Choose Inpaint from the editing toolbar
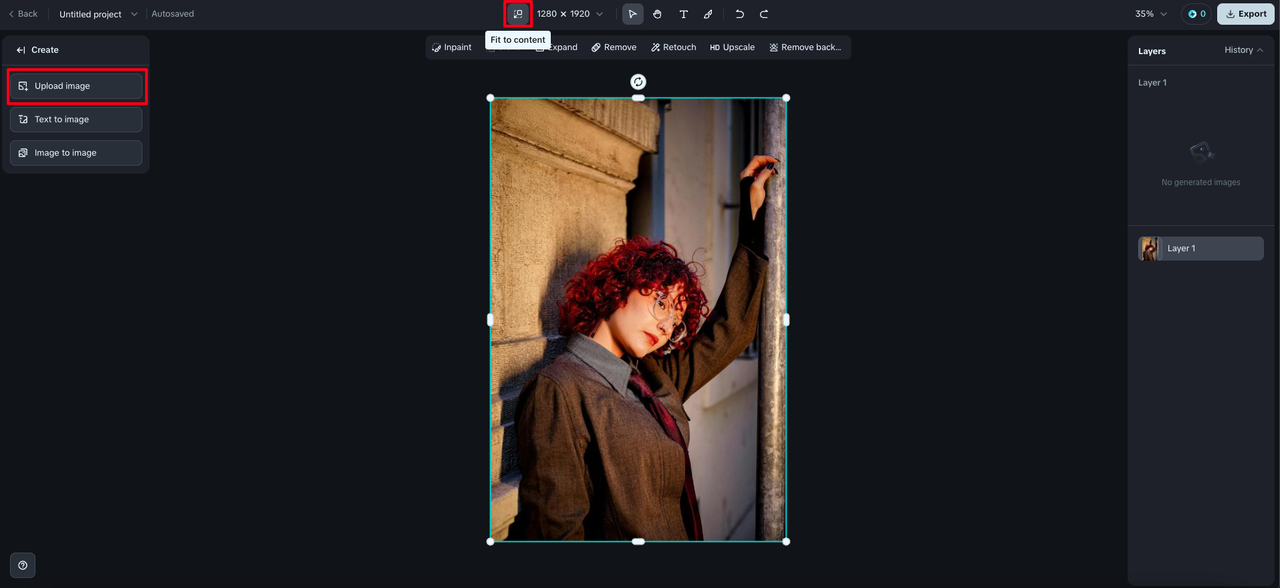The image size is (1280, 588). pyautogui.click(x=451, y=47)
